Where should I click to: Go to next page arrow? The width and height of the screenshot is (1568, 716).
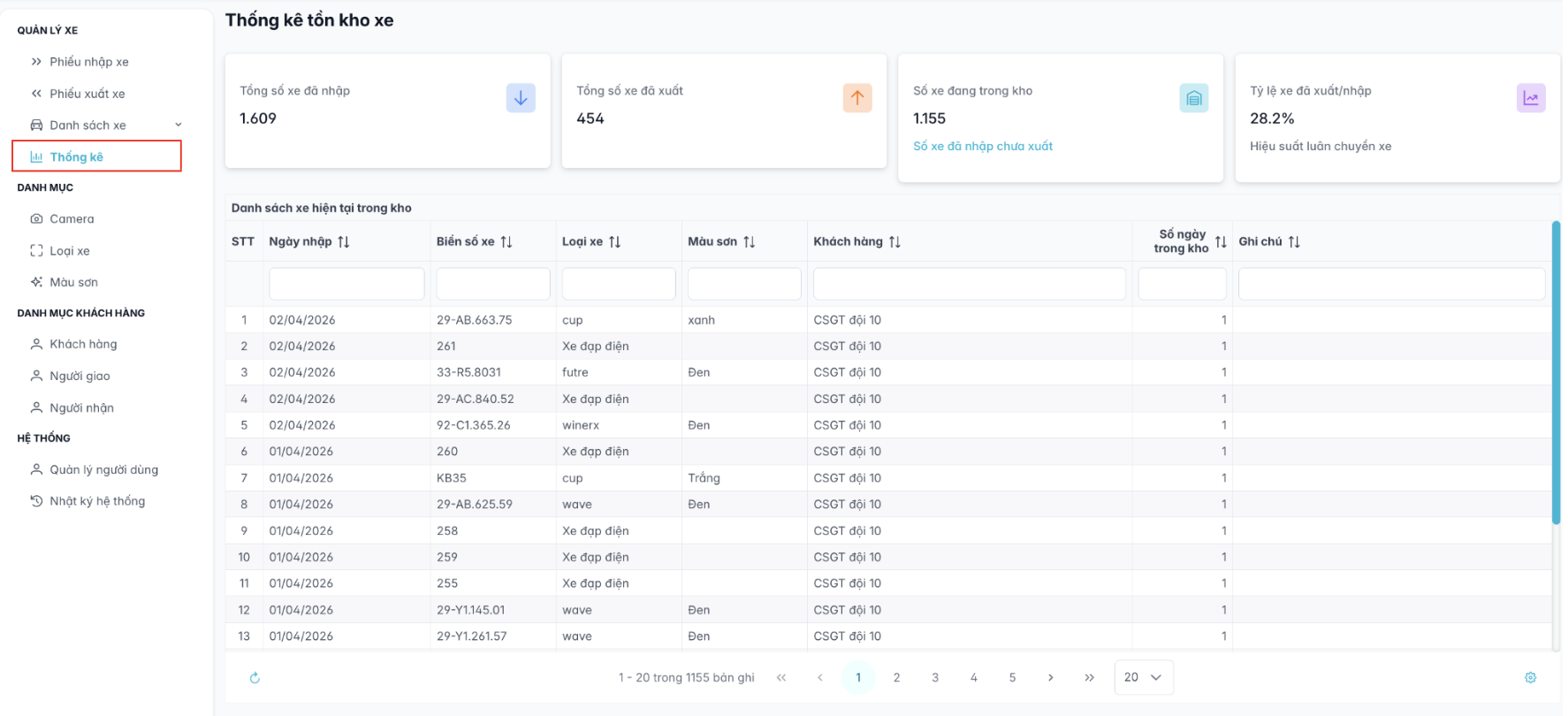coord(1050,678)
